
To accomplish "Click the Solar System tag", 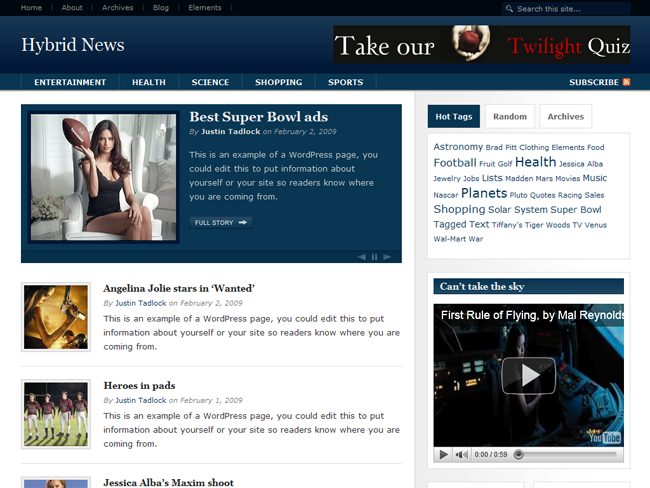I will click(x=518, y=210).
